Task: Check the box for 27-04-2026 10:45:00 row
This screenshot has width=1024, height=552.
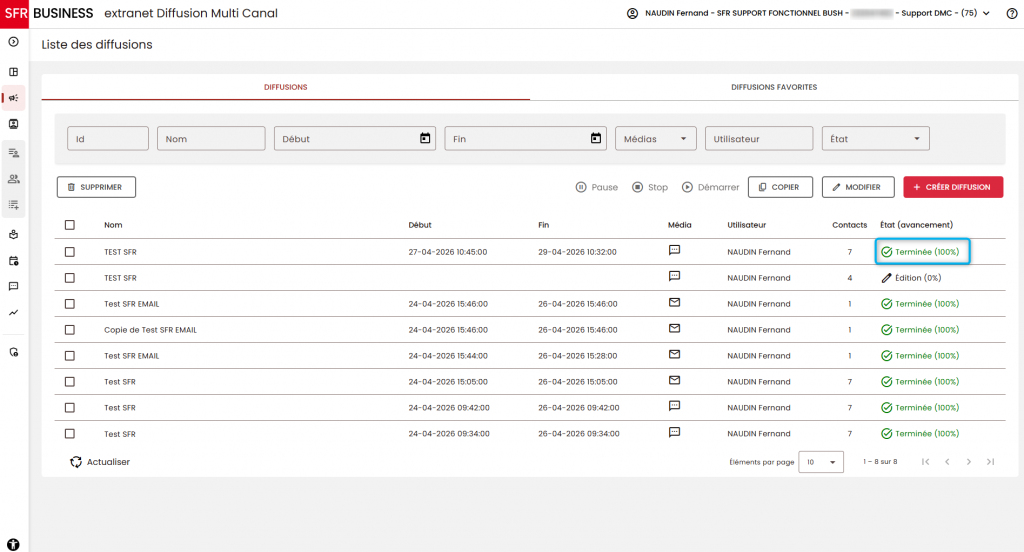Action: click(x=70, y=252)
